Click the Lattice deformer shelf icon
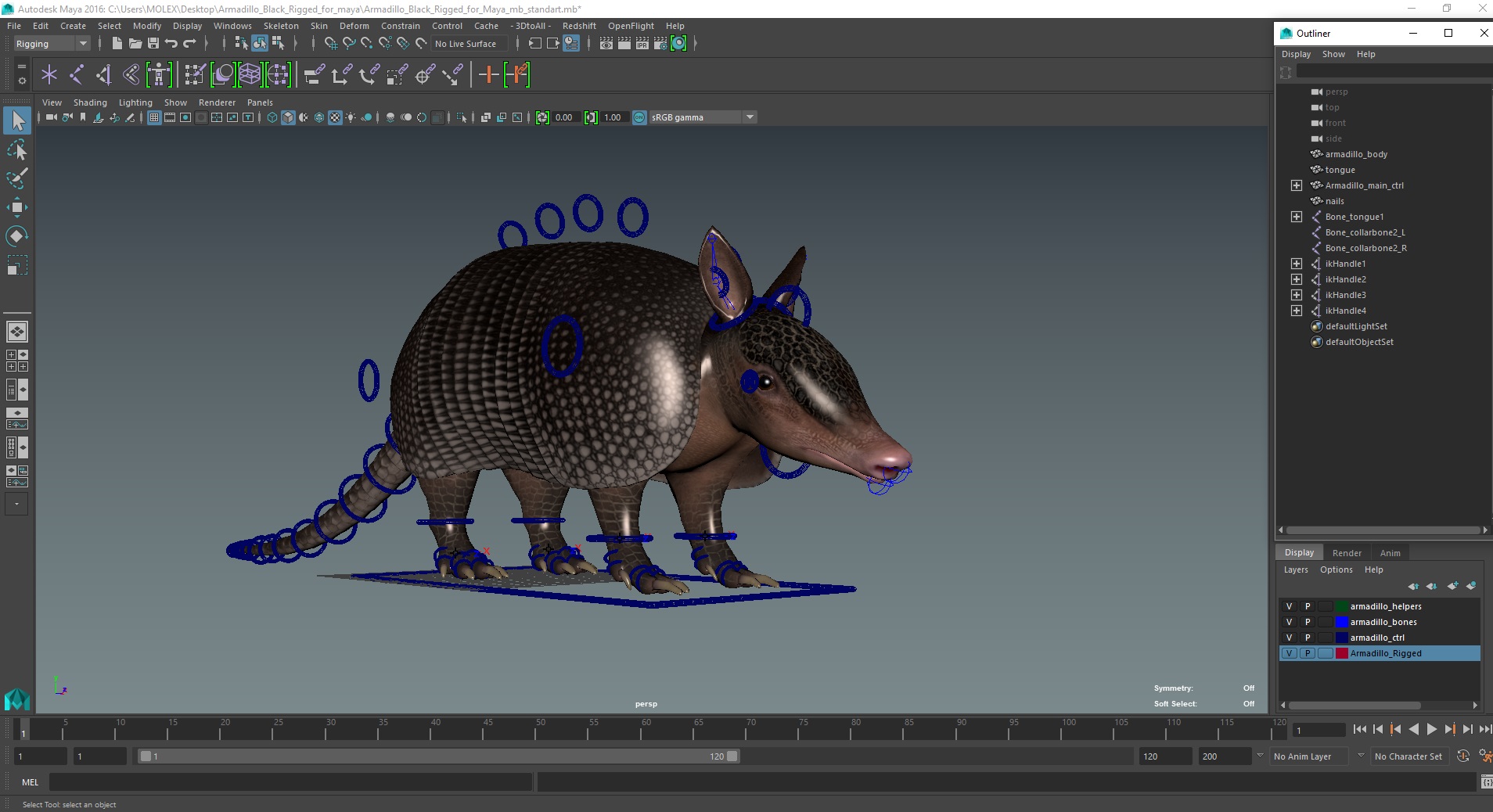Image resolution: width=1493 pixels, height=812 pixels. coord(250,75)
